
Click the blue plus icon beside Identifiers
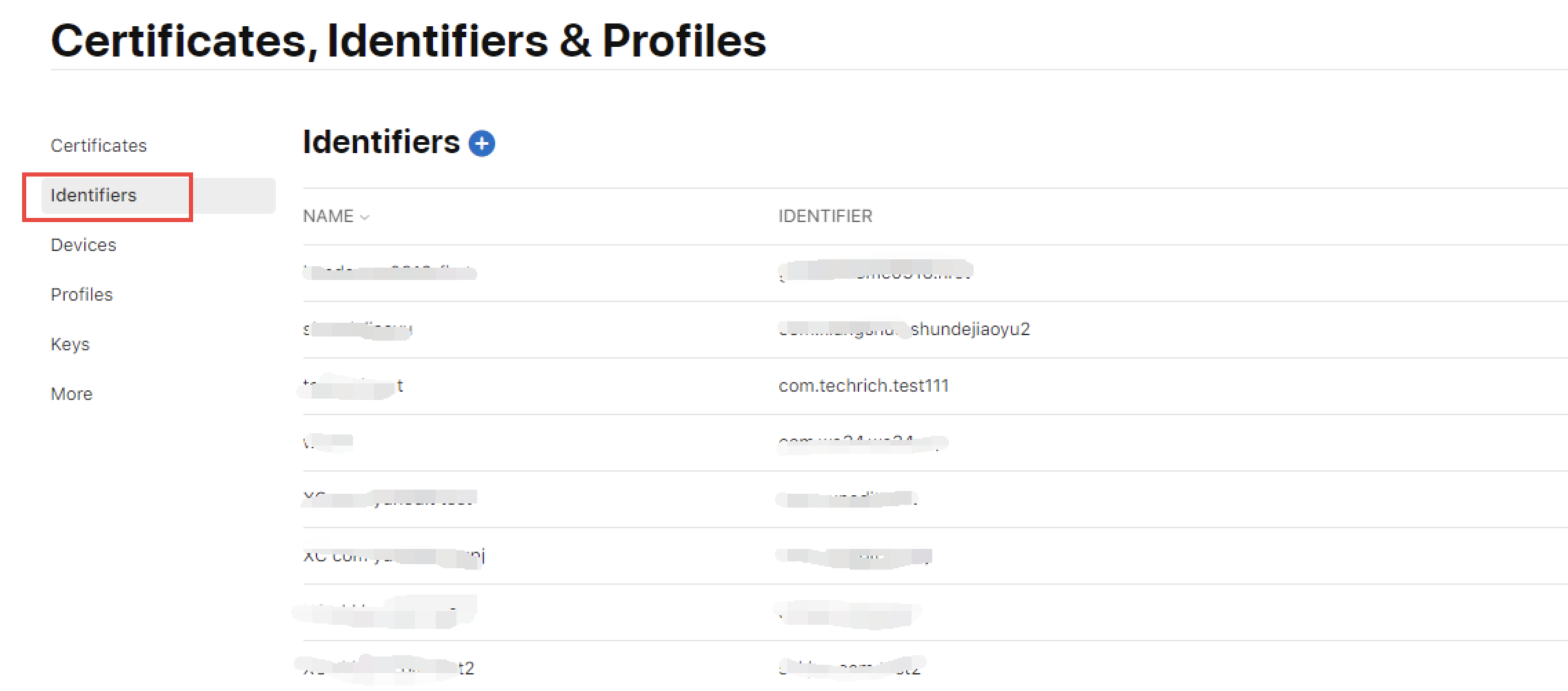point(481,143)
